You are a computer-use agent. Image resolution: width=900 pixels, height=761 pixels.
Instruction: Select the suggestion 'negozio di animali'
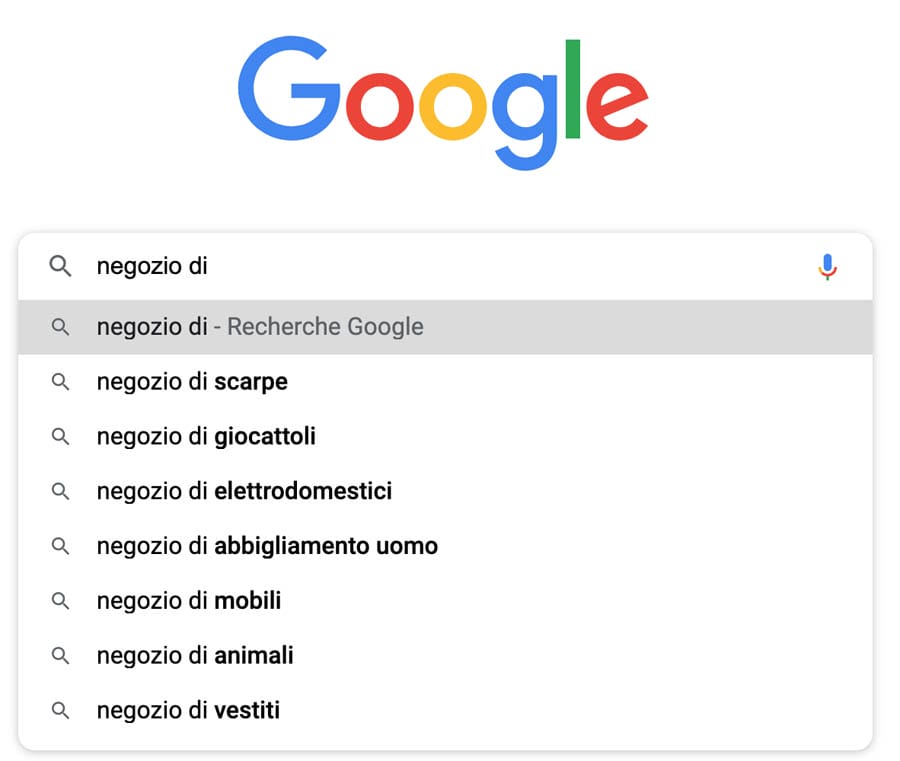(x=192, y=655)
